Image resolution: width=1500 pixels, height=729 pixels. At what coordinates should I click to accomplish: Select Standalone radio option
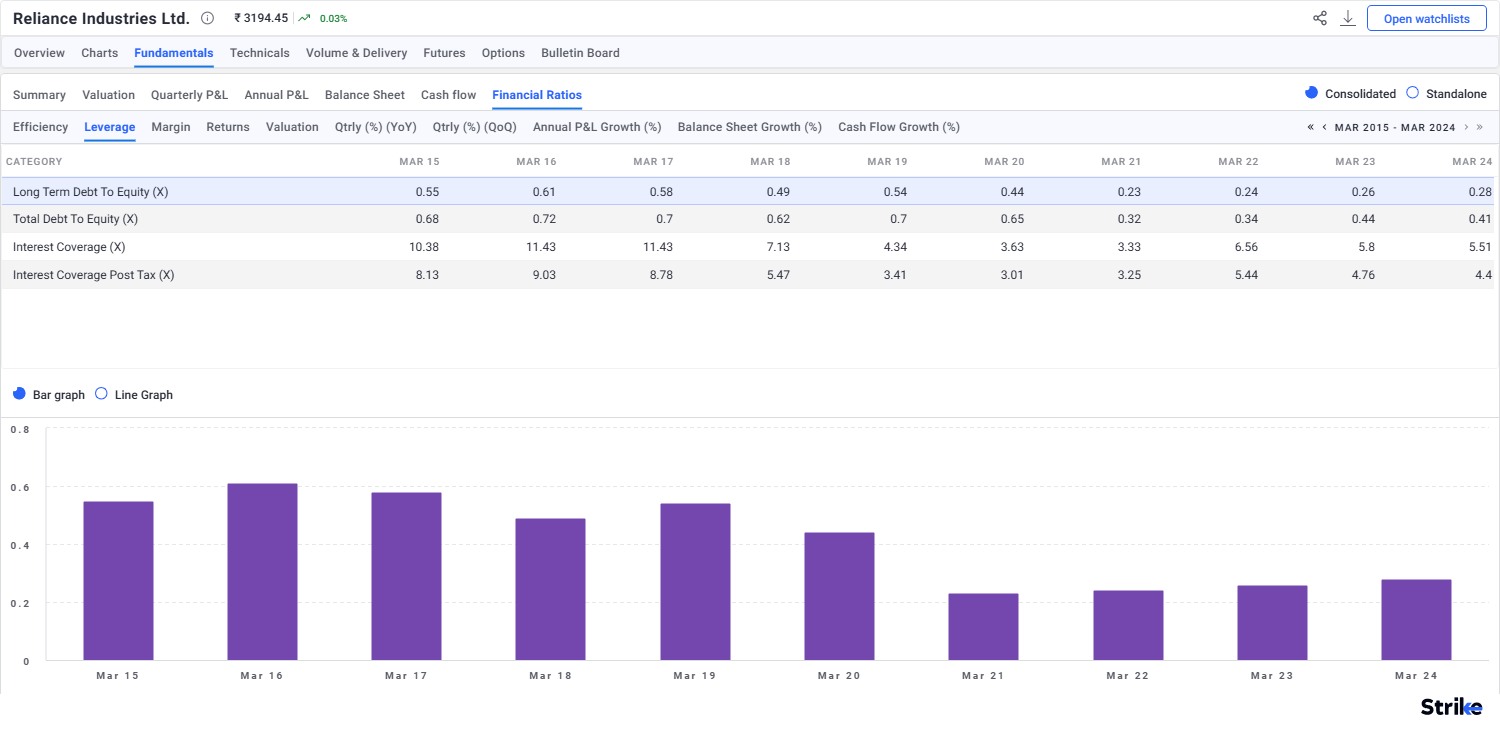coord(1412,93)
